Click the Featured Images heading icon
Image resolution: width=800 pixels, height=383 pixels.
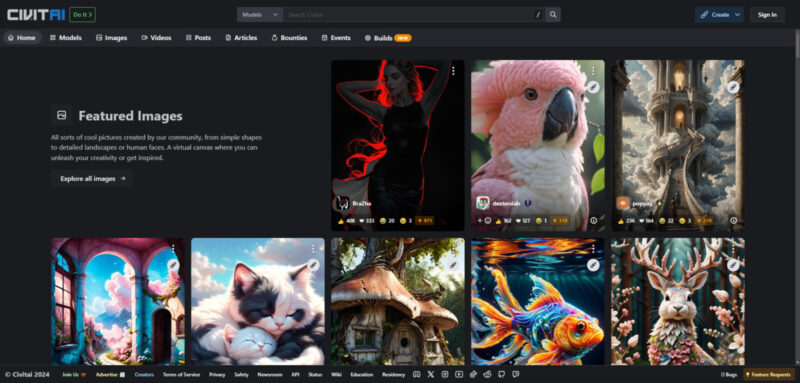(62, 115)
